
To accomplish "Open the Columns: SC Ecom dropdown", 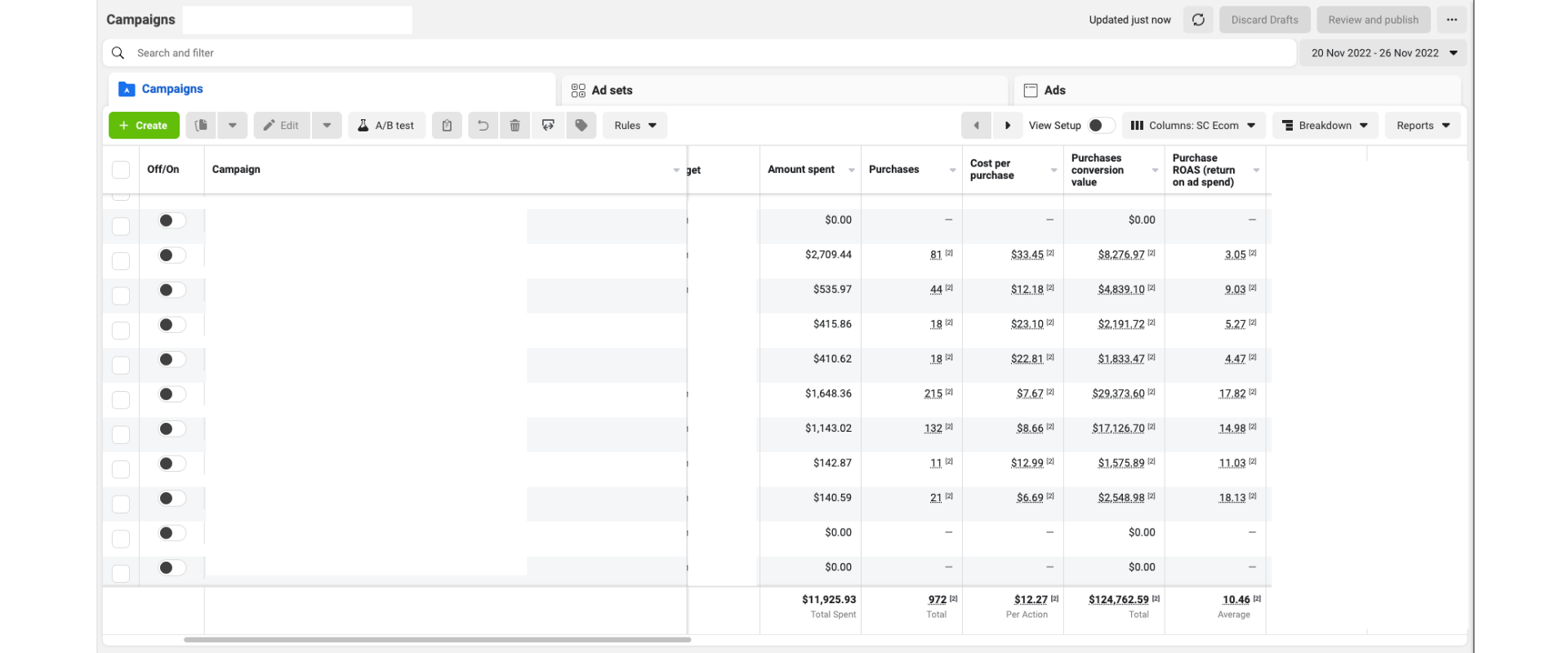I will [1193, 125].
